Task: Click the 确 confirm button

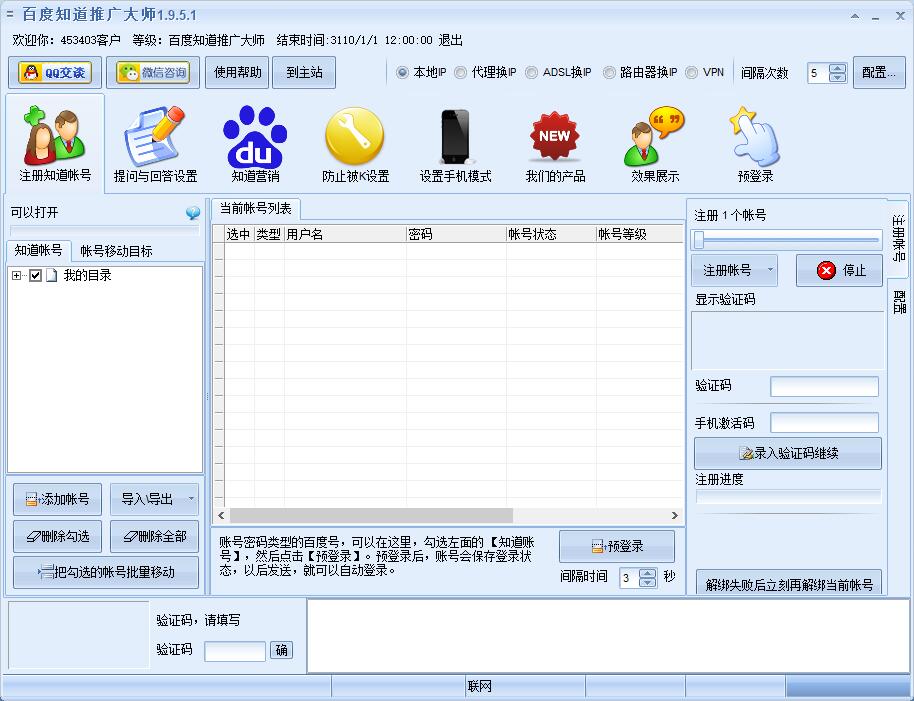Action: [282, 650]
